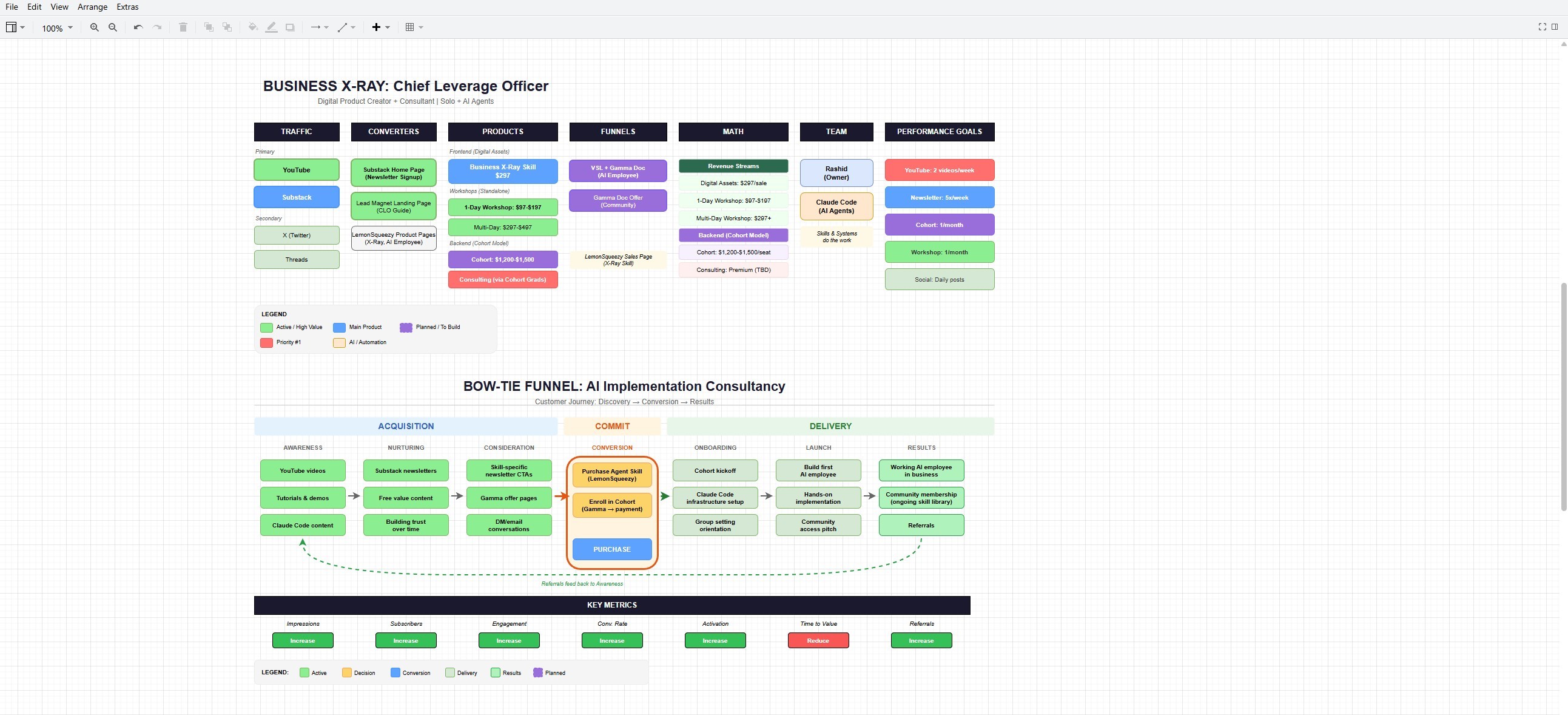The width and height of the screenshot is (1568, 715).
Task: Click the fill color bucket icon
Action: click(252, 27)
